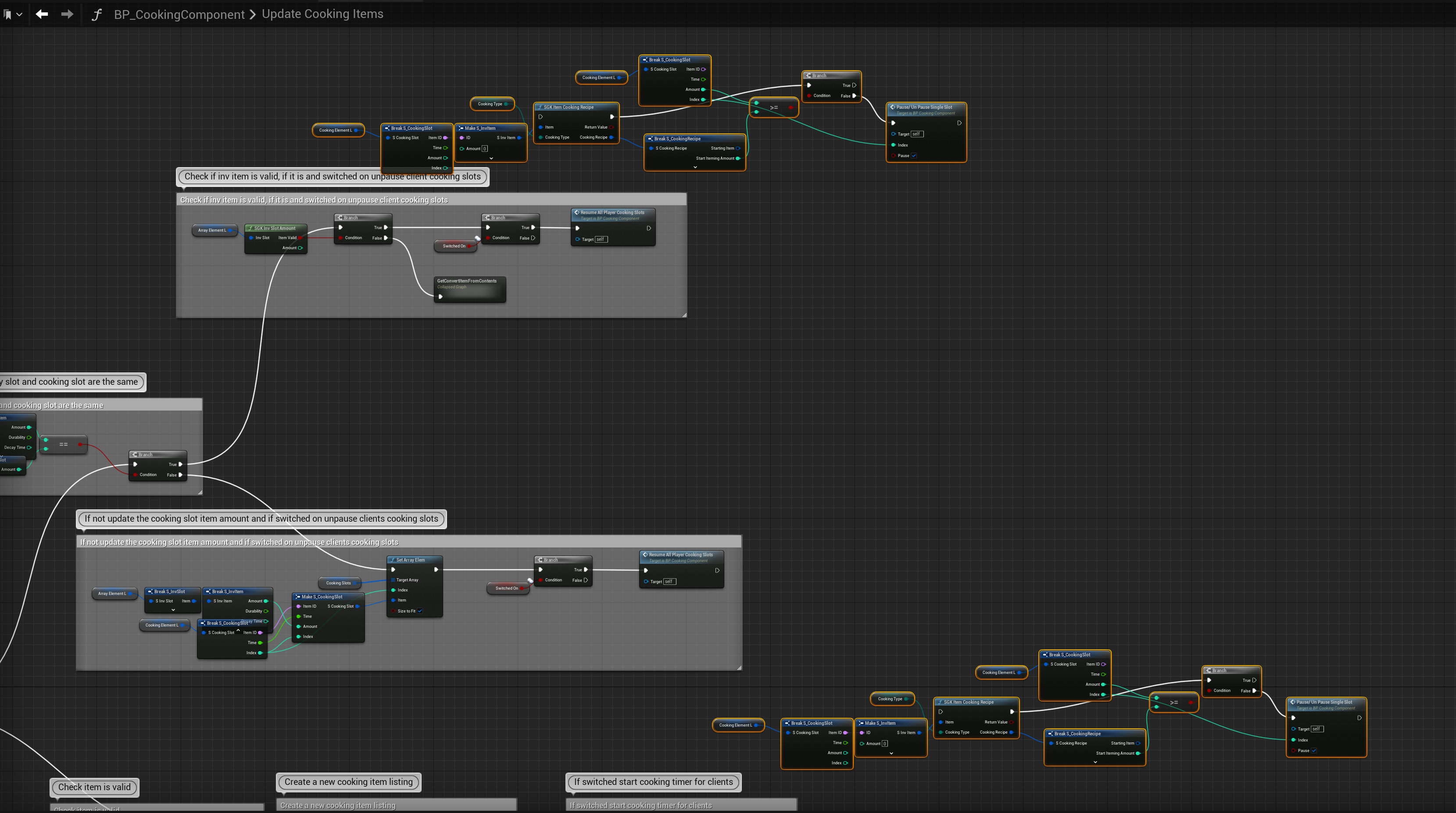Viewport: 1456px width, 813px height.
Task: Click the Cooking Slots array variable node
Action: coord(338,583)
